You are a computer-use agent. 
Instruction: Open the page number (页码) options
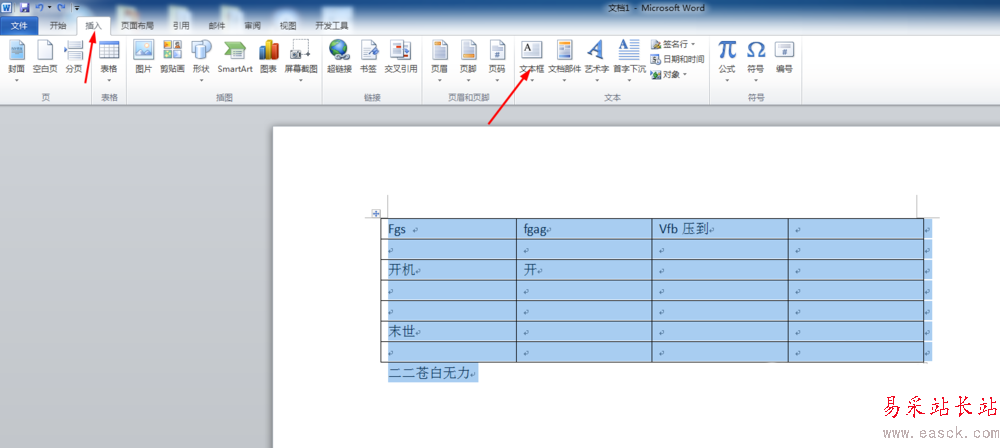497,59
